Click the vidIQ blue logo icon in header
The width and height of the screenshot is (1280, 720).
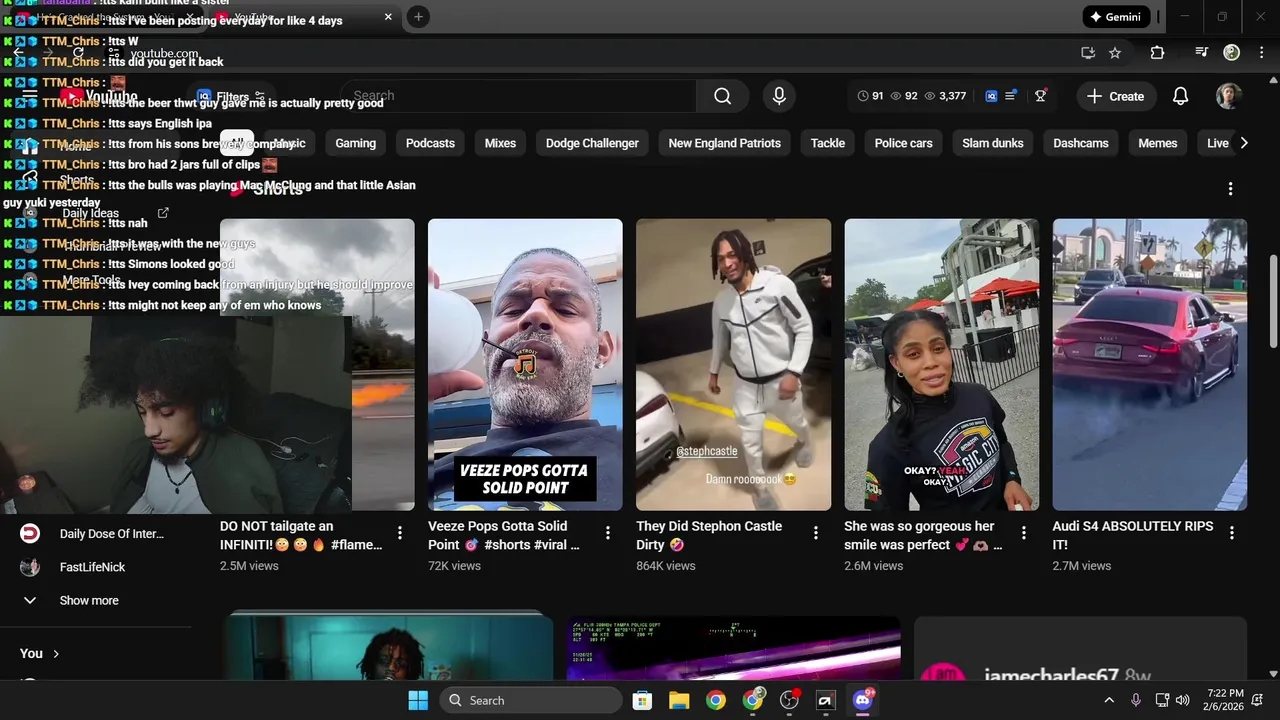point(991,96)
